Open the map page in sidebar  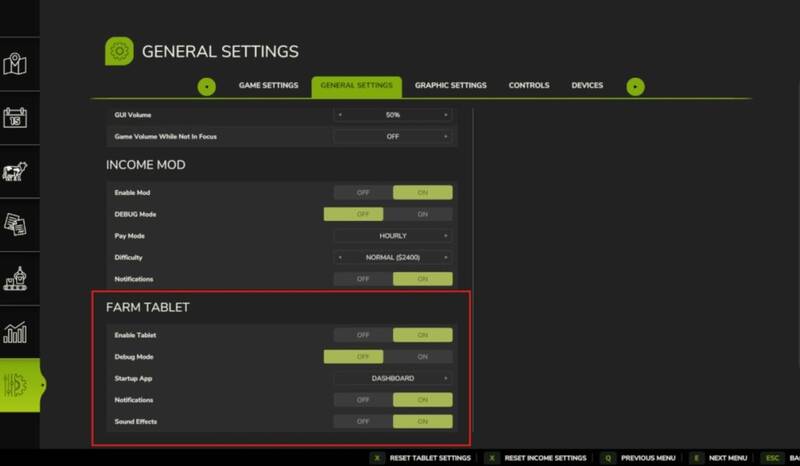click(15, 65)
